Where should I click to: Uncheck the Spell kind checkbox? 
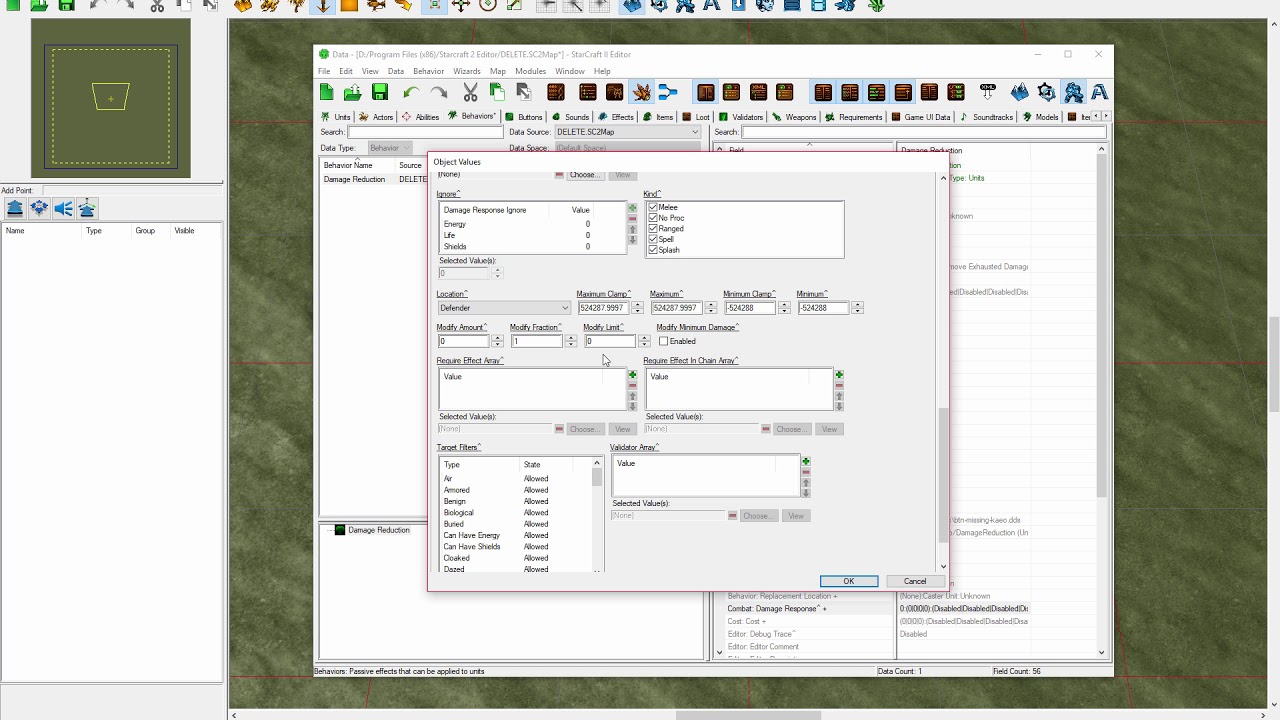[x=653, y=239]
